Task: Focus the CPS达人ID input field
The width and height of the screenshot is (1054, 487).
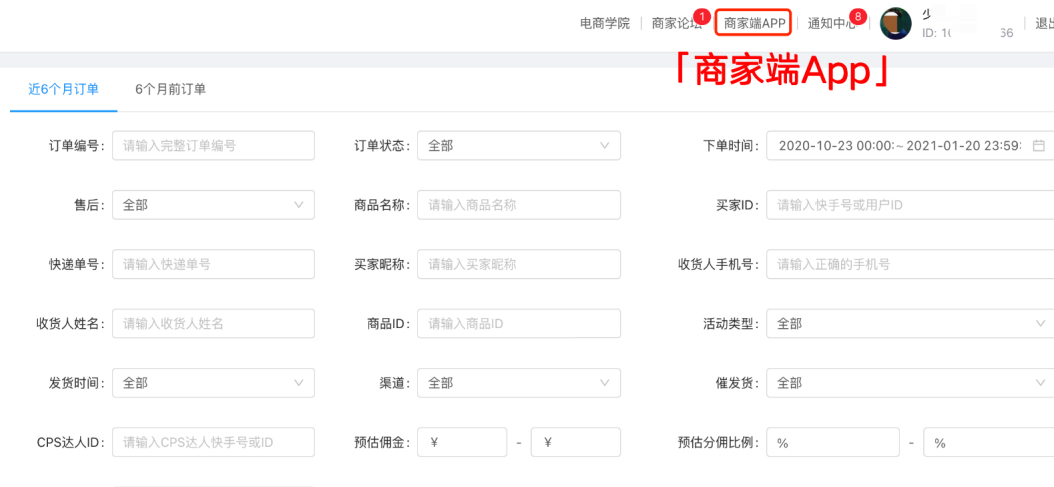Action: coord(213,442)
